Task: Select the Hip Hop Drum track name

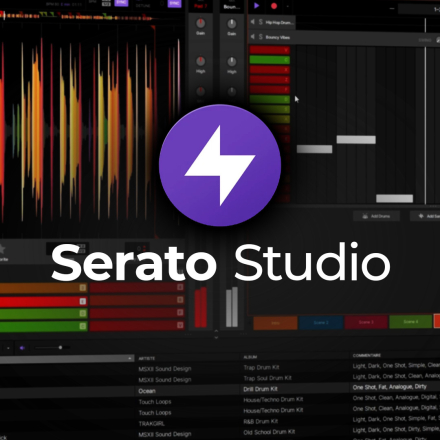Action: 279,23
